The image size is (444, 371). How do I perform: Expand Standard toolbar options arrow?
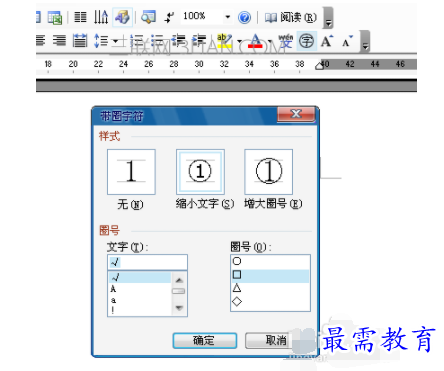coord(328,18)
